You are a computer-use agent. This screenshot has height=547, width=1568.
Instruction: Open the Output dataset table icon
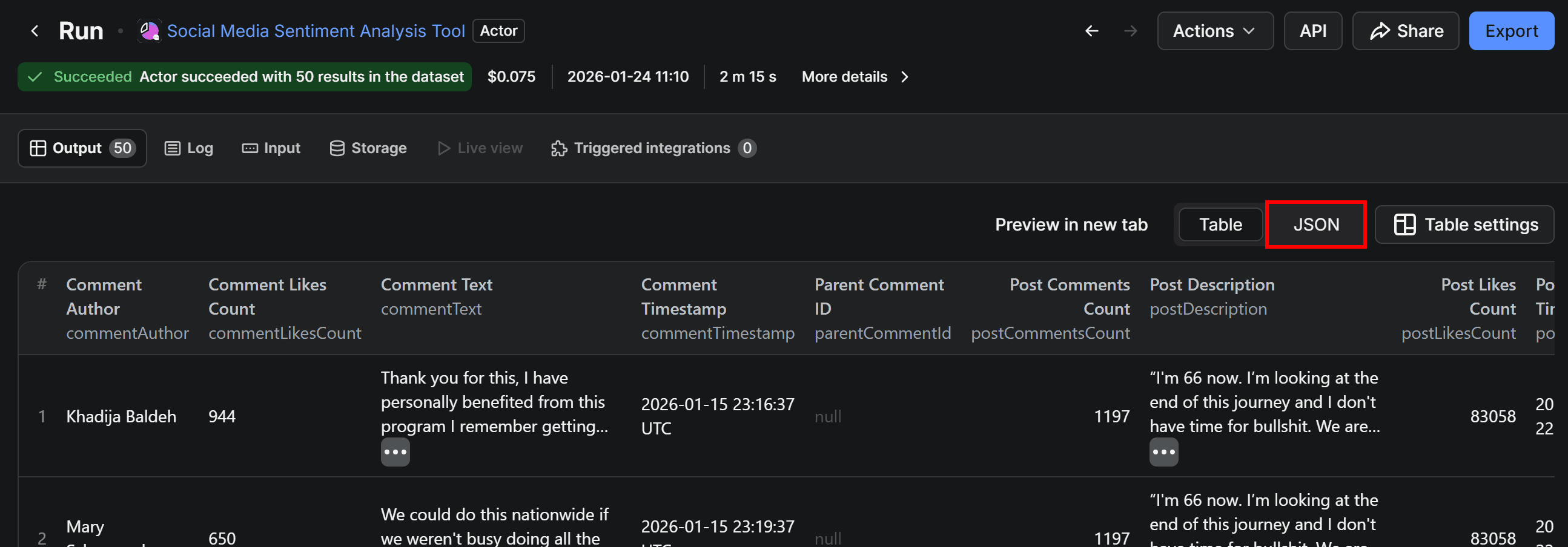click(x=39, y=148)
